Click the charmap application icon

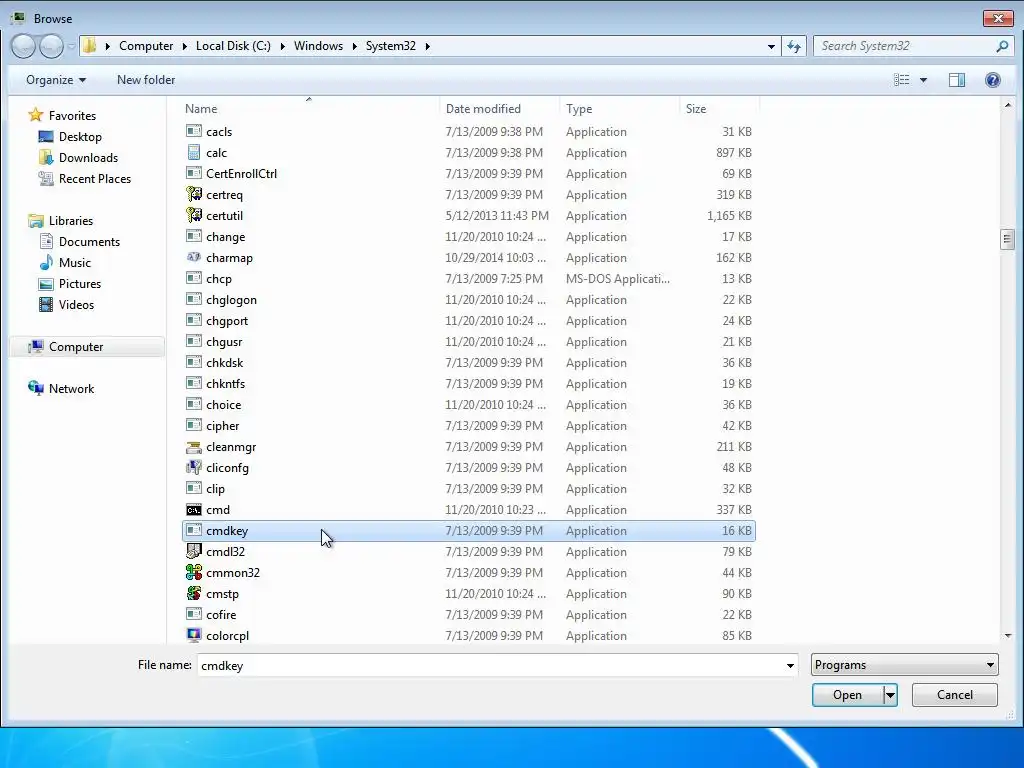193,257
